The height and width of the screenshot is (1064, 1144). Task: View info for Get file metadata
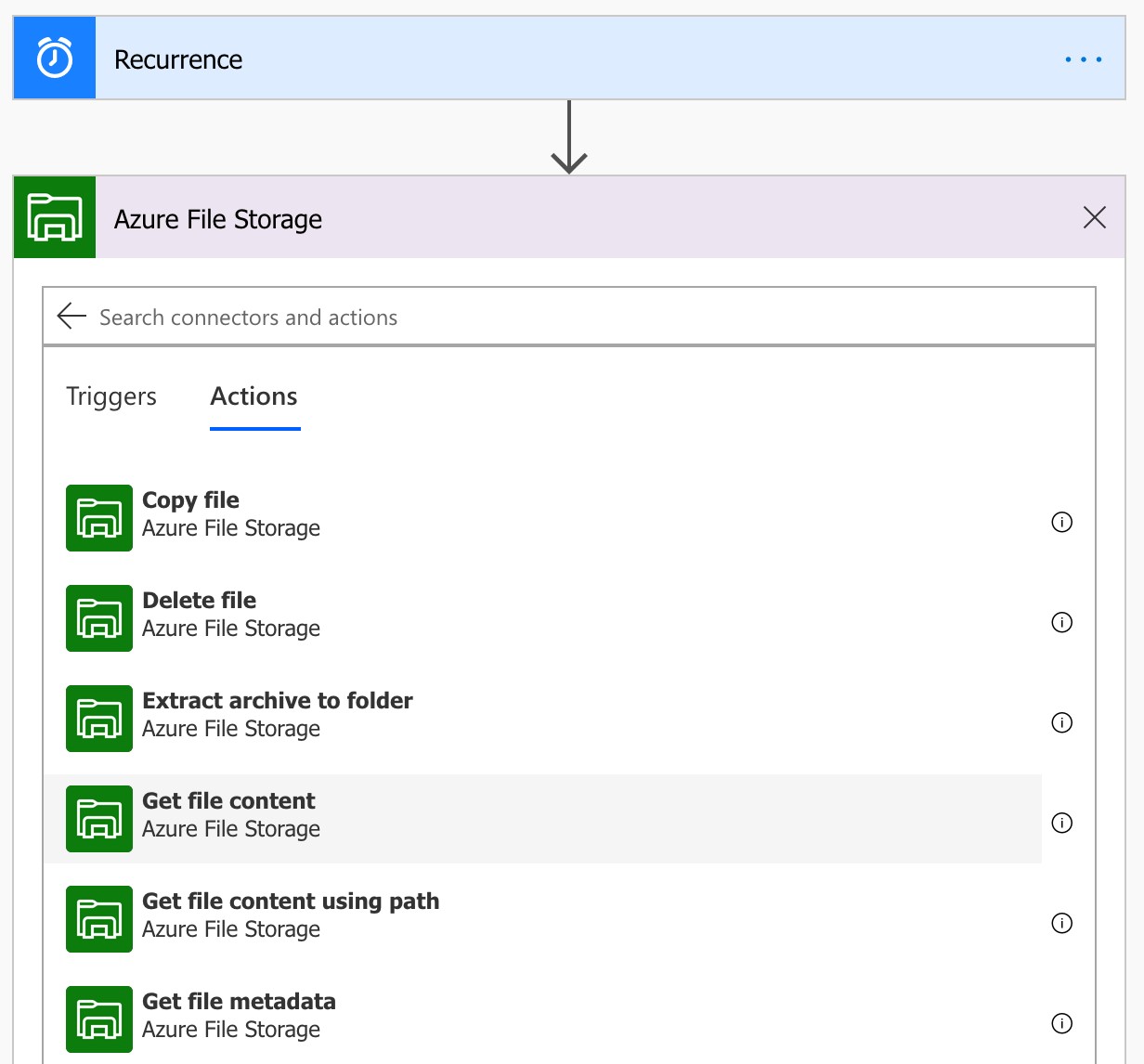point(1061,1023)
